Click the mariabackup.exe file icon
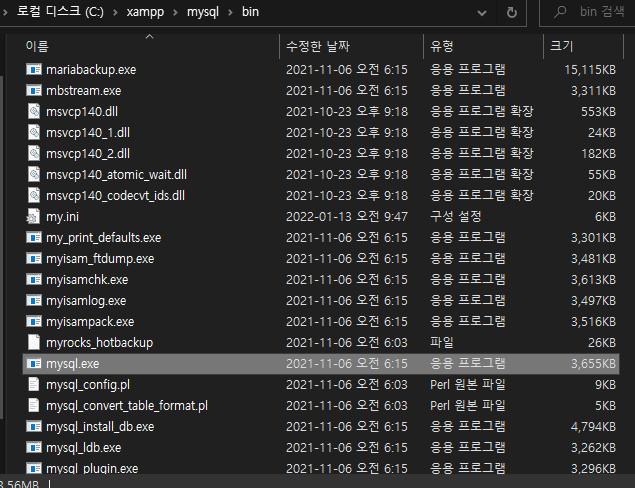635x488 pixels. [x=34, y=70]
